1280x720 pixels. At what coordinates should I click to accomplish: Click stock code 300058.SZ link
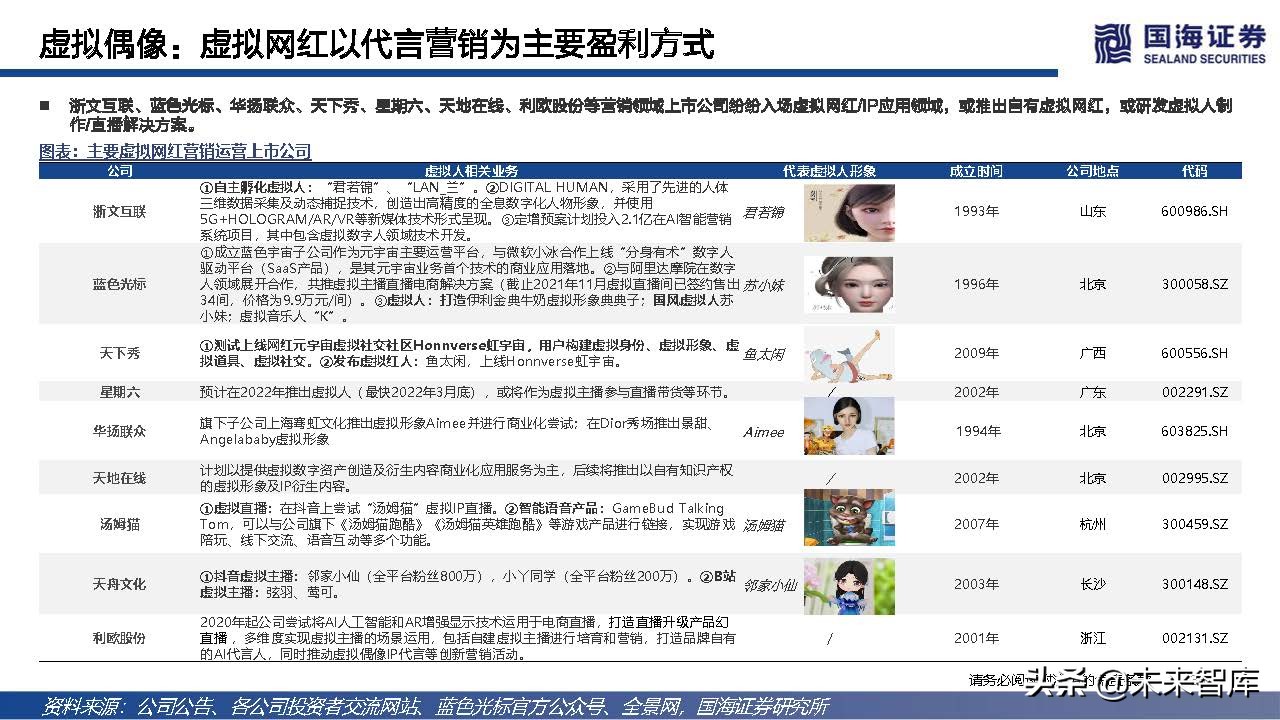tap(1194, 283)
